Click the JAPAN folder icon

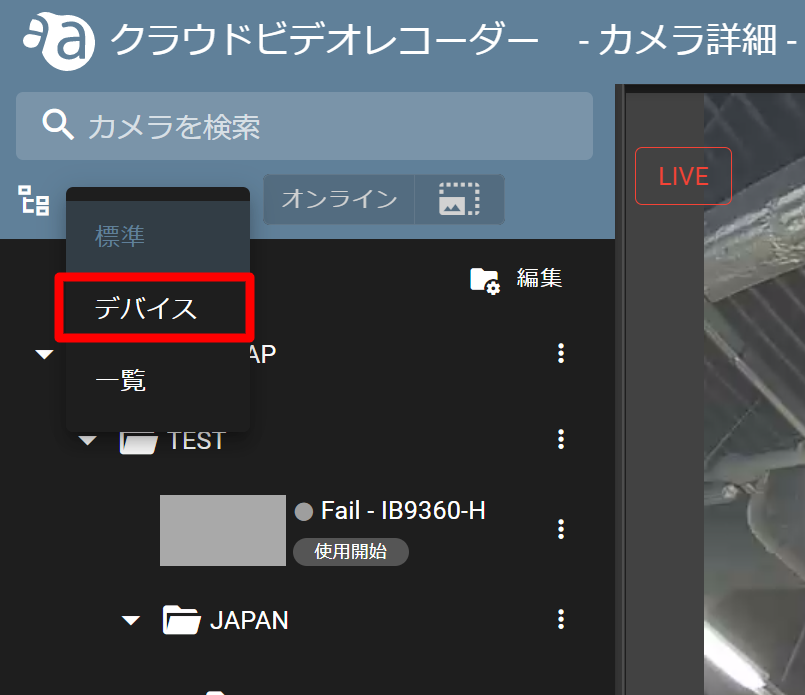pos(181,620)
